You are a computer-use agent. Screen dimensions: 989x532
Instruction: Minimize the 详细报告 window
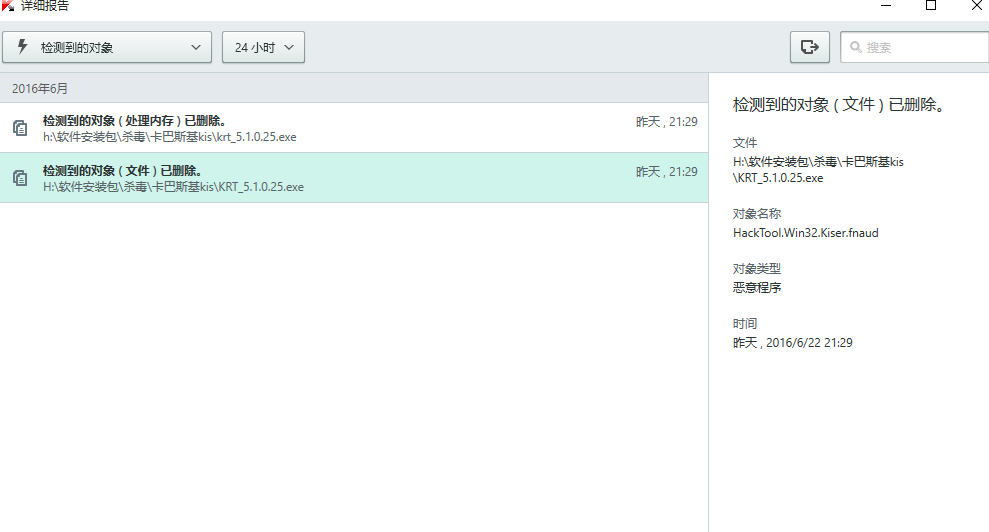[x=885, y=6]
